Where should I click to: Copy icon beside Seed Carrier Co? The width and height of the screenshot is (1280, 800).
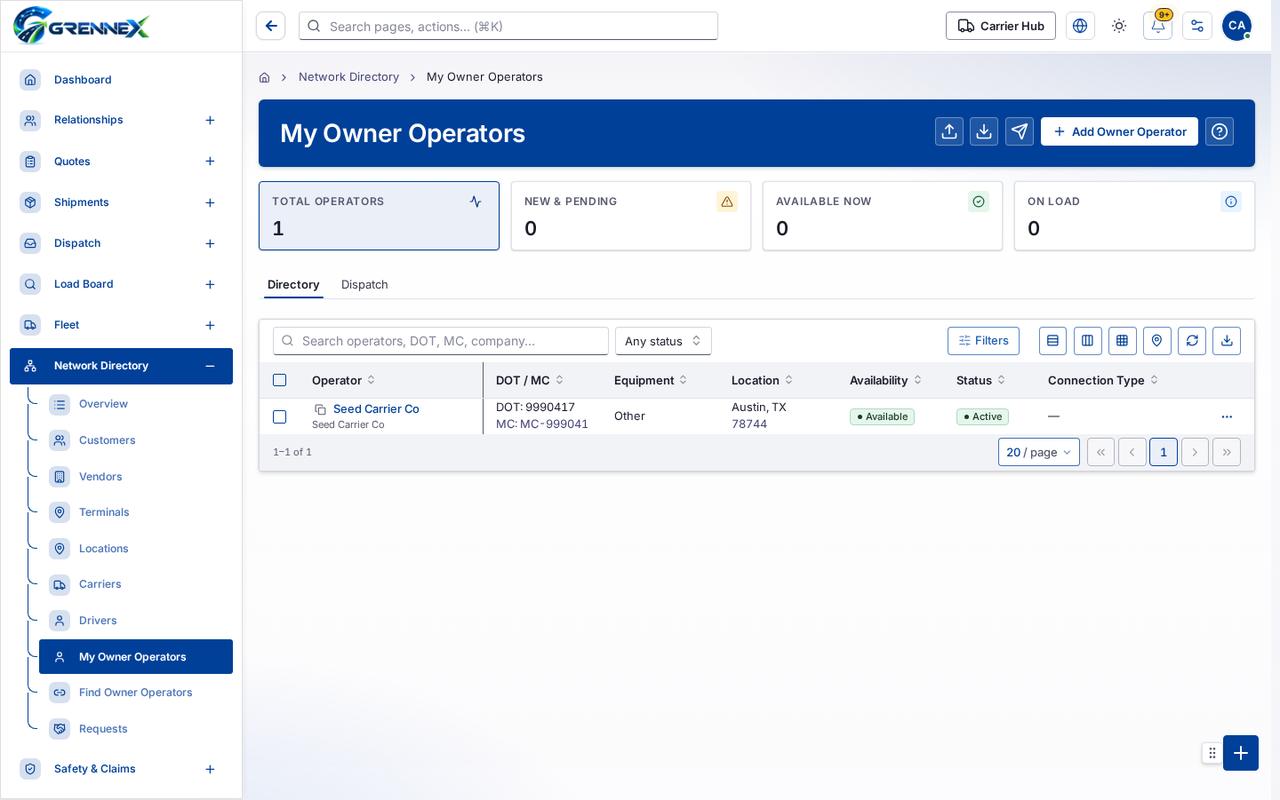pos(320,409)
